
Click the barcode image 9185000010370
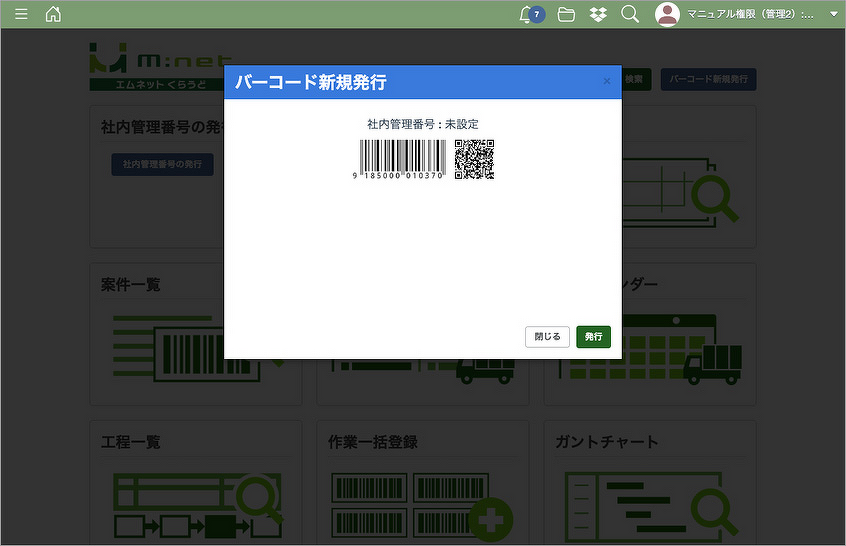coord(398,159)
